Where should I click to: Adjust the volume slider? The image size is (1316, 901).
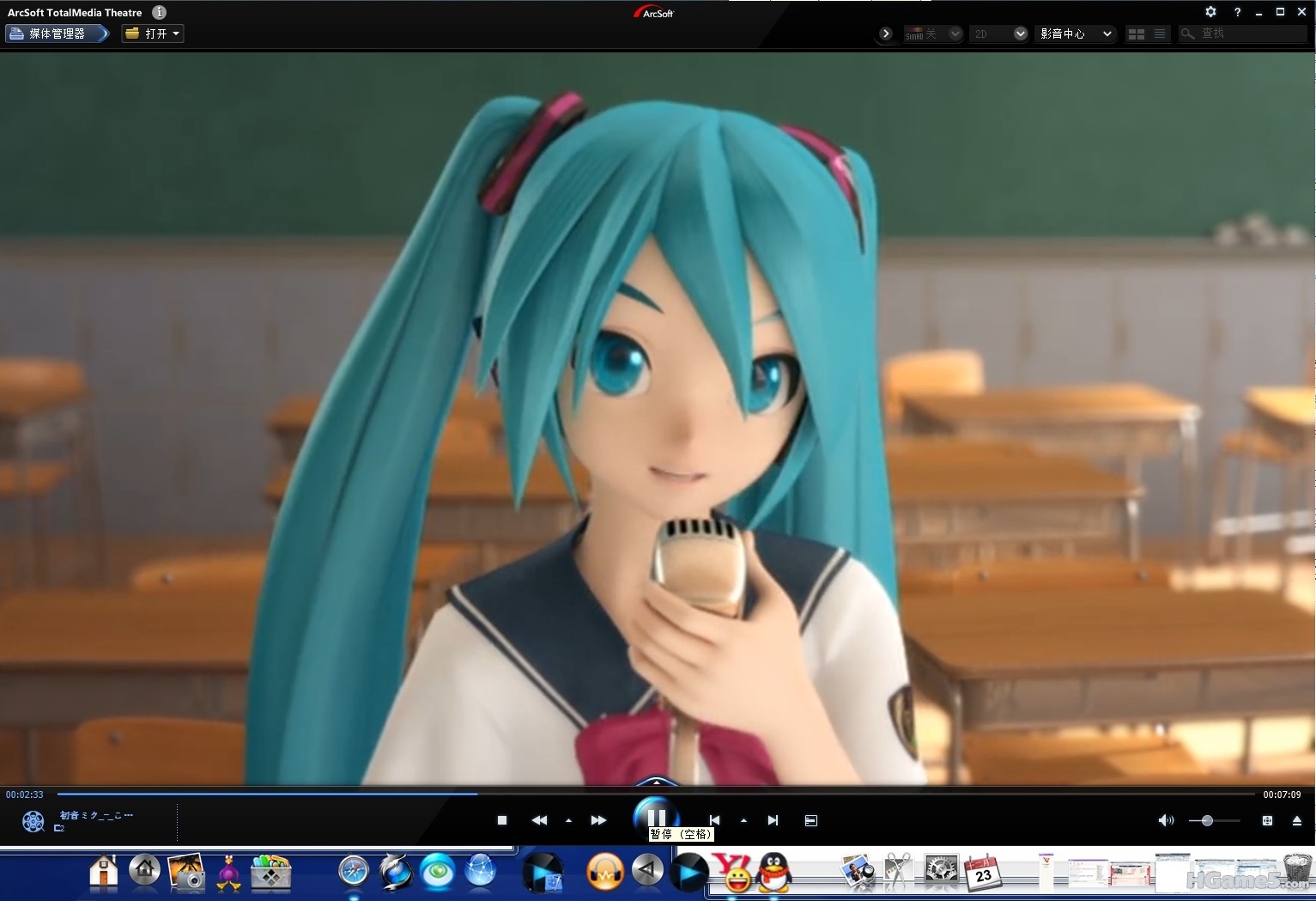point(1207,820)
